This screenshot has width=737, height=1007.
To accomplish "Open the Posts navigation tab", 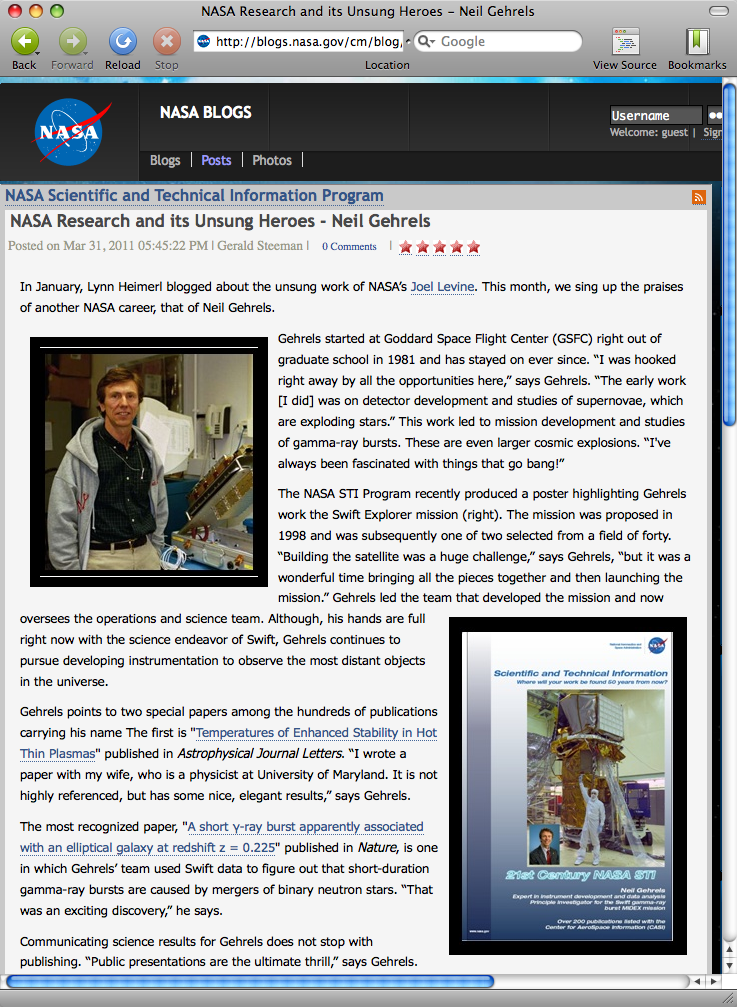I will (216, 161).
